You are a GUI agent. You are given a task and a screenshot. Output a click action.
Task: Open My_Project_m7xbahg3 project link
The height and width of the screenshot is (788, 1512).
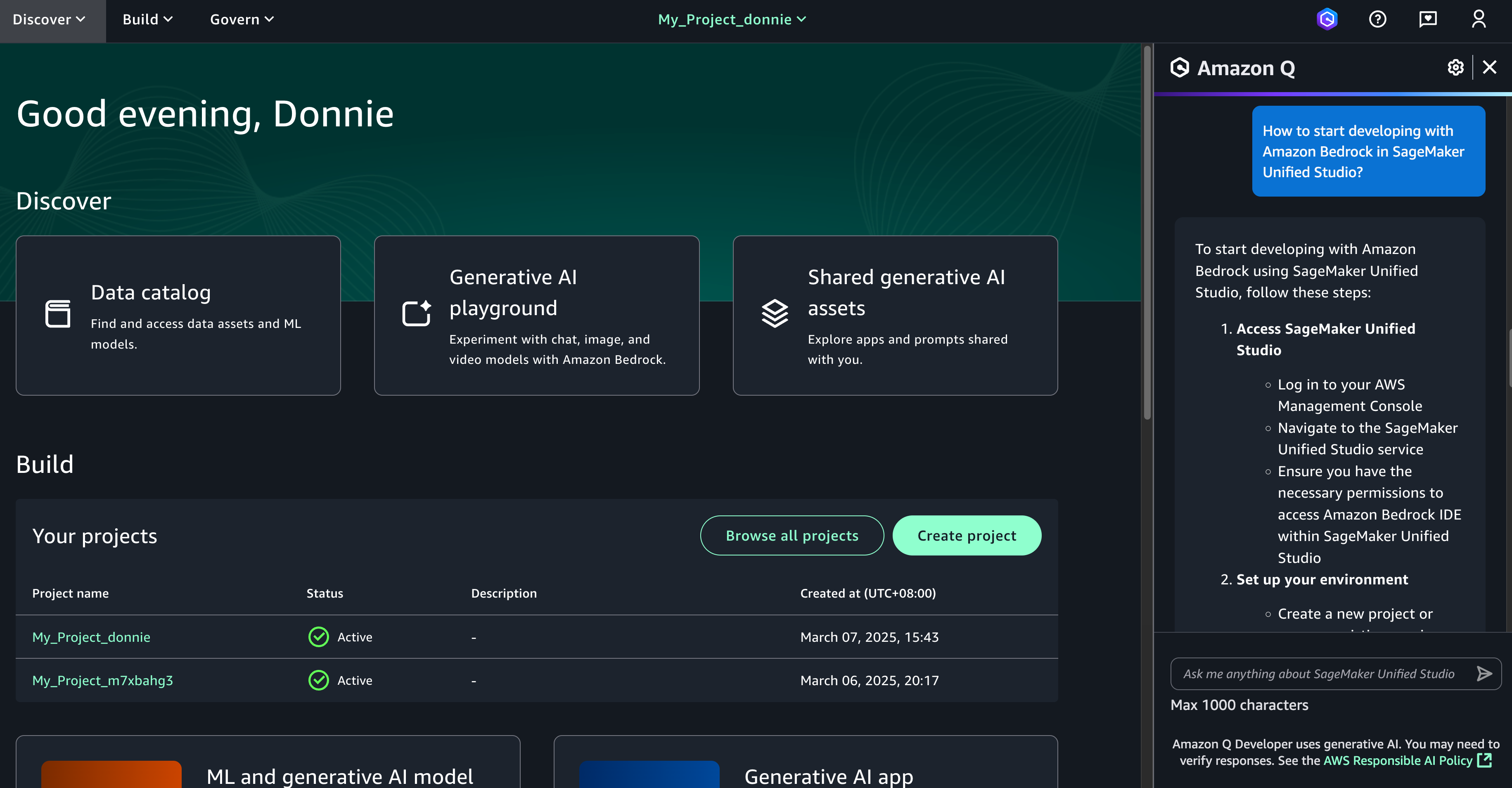tap(102, 681)
